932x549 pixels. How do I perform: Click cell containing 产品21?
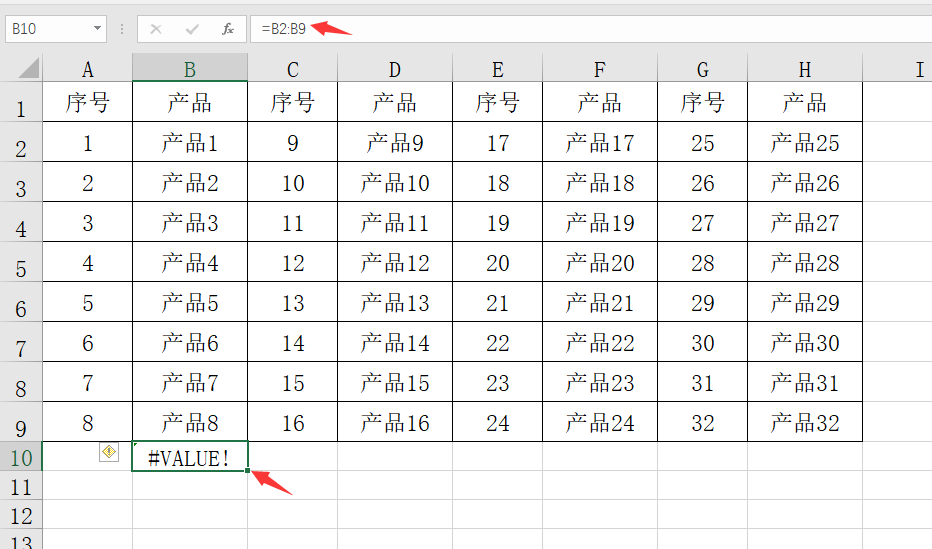[x=600, y=302]
